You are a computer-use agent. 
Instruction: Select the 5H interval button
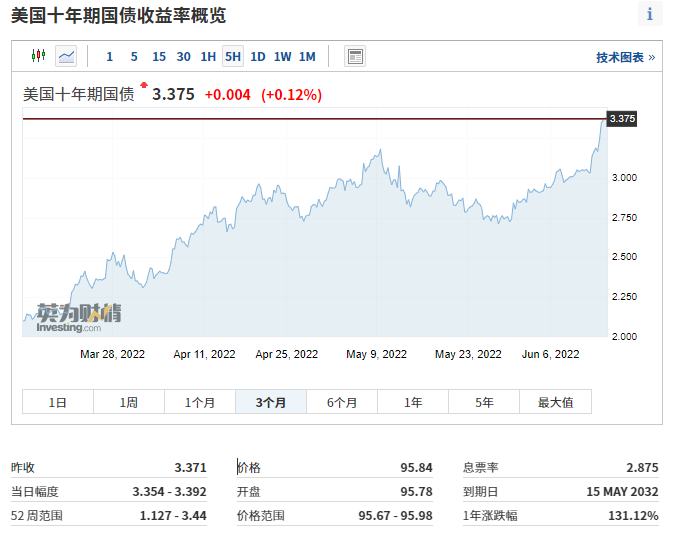coord(233,57)
